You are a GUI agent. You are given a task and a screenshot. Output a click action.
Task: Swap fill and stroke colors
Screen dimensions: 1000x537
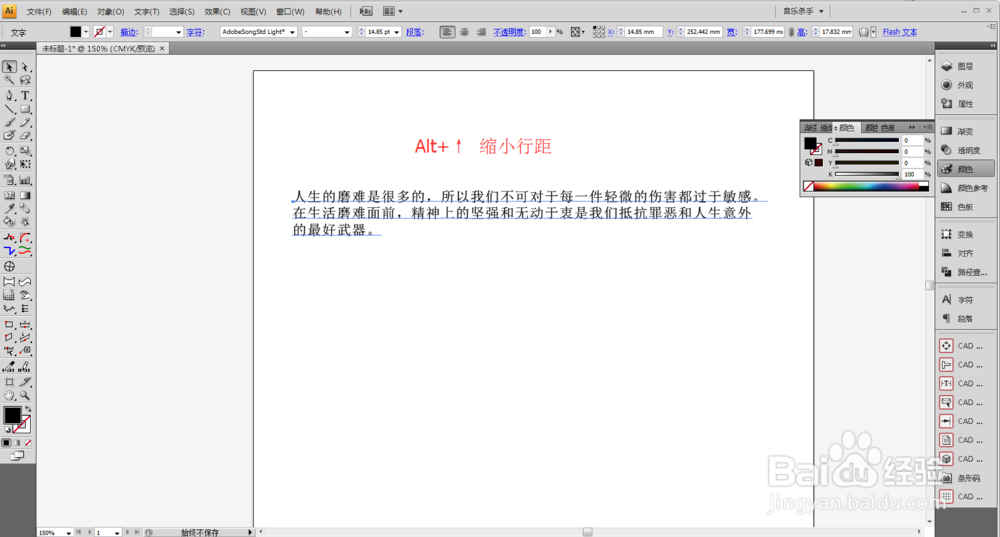coord(28,409)
